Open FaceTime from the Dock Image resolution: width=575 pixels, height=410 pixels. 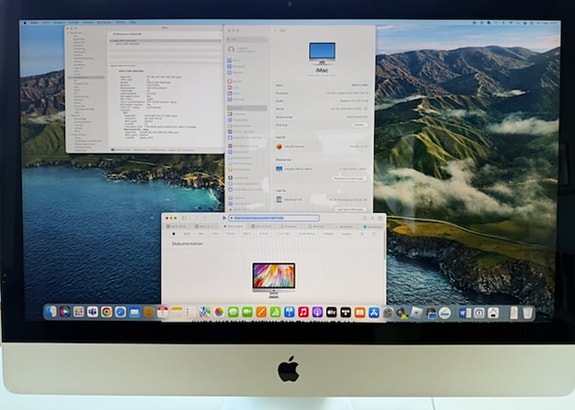coord(247,312)
